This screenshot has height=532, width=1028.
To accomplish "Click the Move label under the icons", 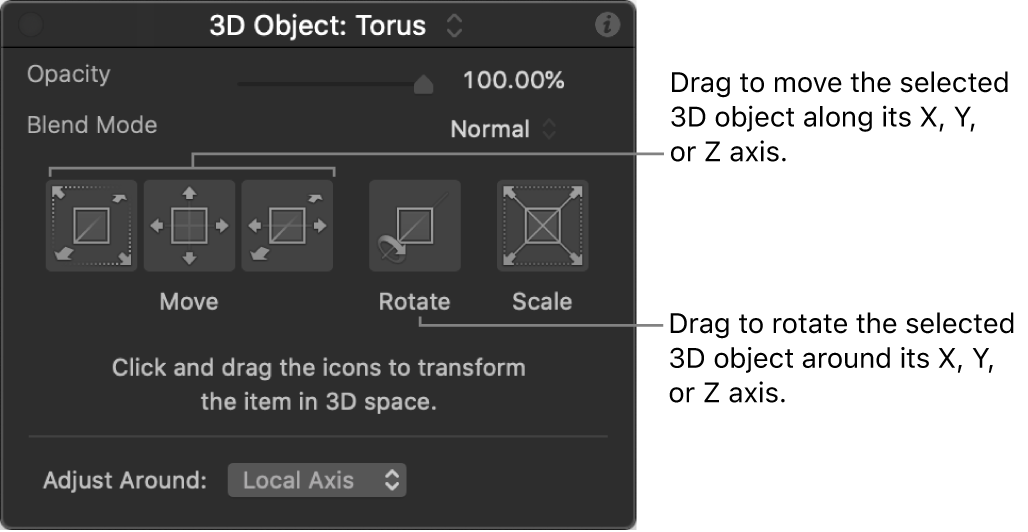I will tap(189, 301).
